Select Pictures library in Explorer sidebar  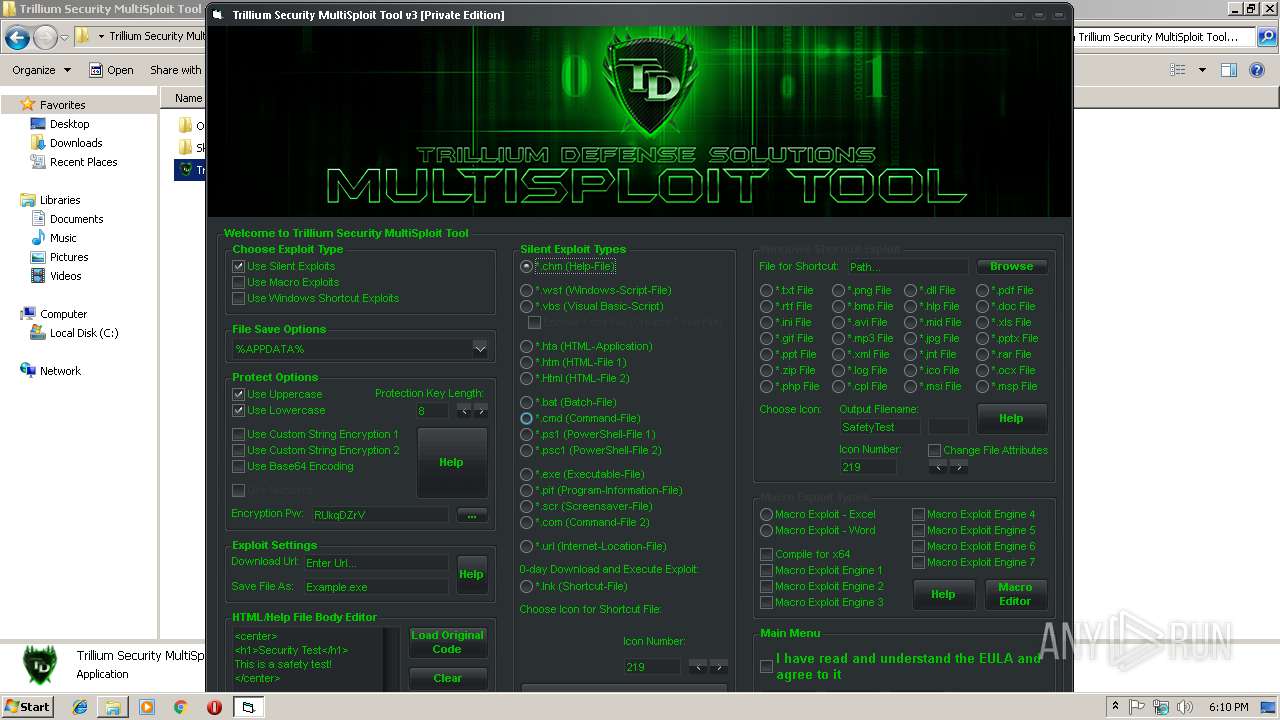coord(59,257)
